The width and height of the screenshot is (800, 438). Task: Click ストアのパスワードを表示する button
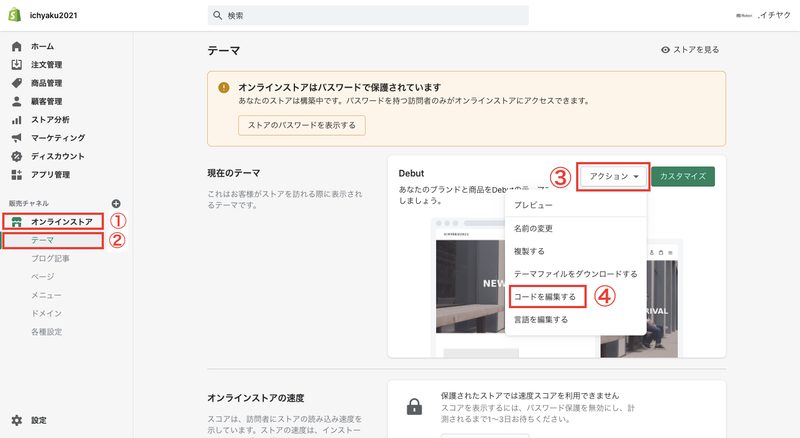[x=302, y=125]
